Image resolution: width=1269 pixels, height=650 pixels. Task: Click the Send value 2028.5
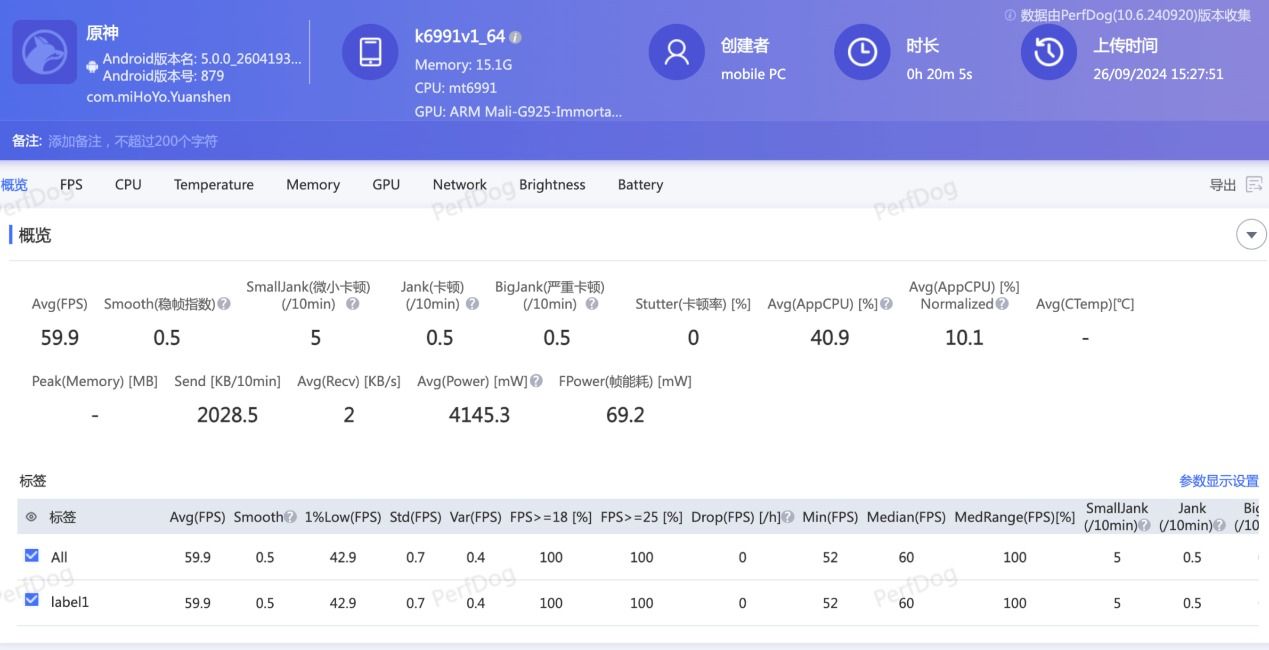pos(227,415)
